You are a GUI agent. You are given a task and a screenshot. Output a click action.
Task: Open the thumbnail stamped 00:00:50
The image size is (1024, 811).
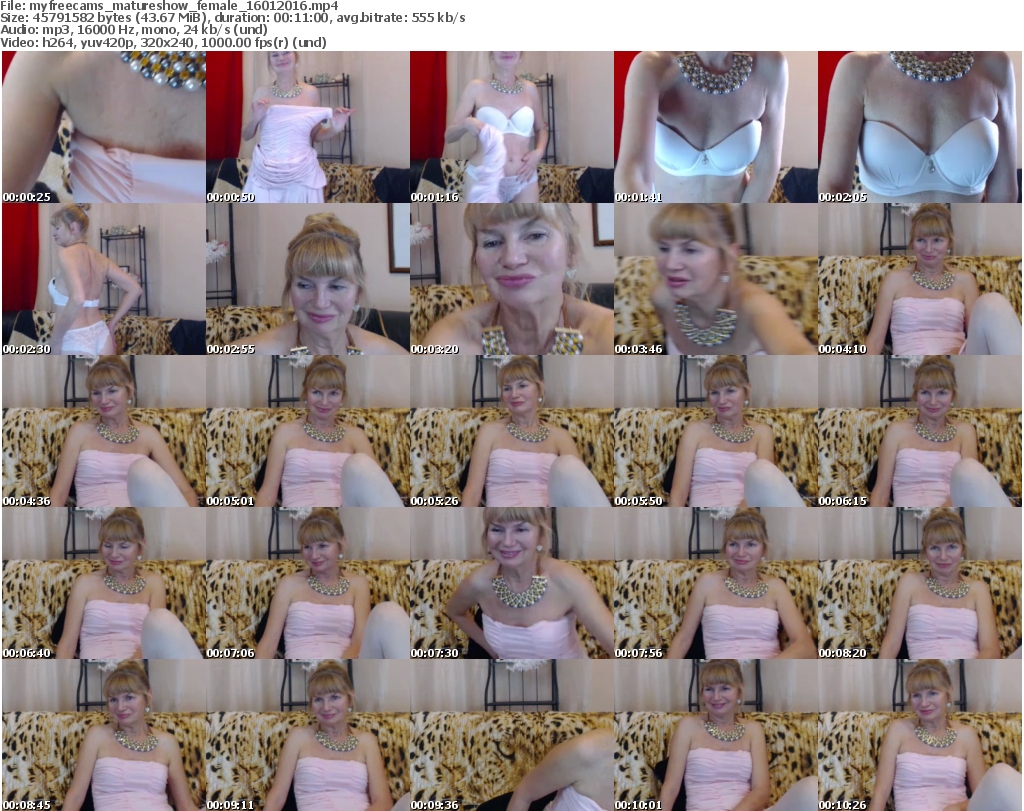tap(308, 127)
